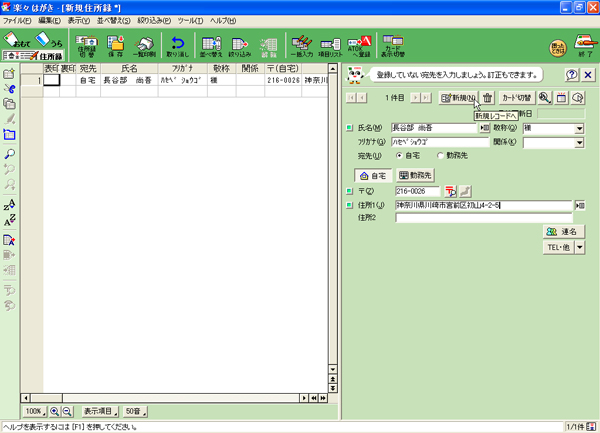Click the postal code search icon
The height and width of the screenshot is (433, 600).
point(451,190)
